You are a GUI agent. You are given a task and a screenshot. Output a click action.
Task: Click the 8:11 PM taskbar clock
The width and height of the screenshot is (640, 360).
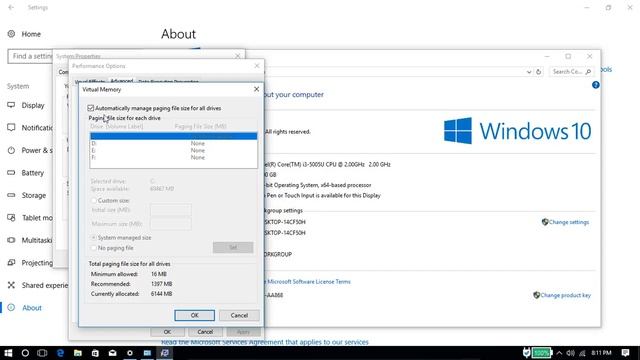601,353
